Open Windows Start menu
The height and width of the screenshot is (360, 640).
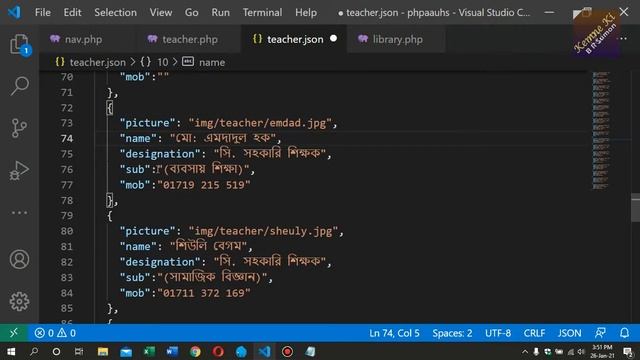[11, 351]
